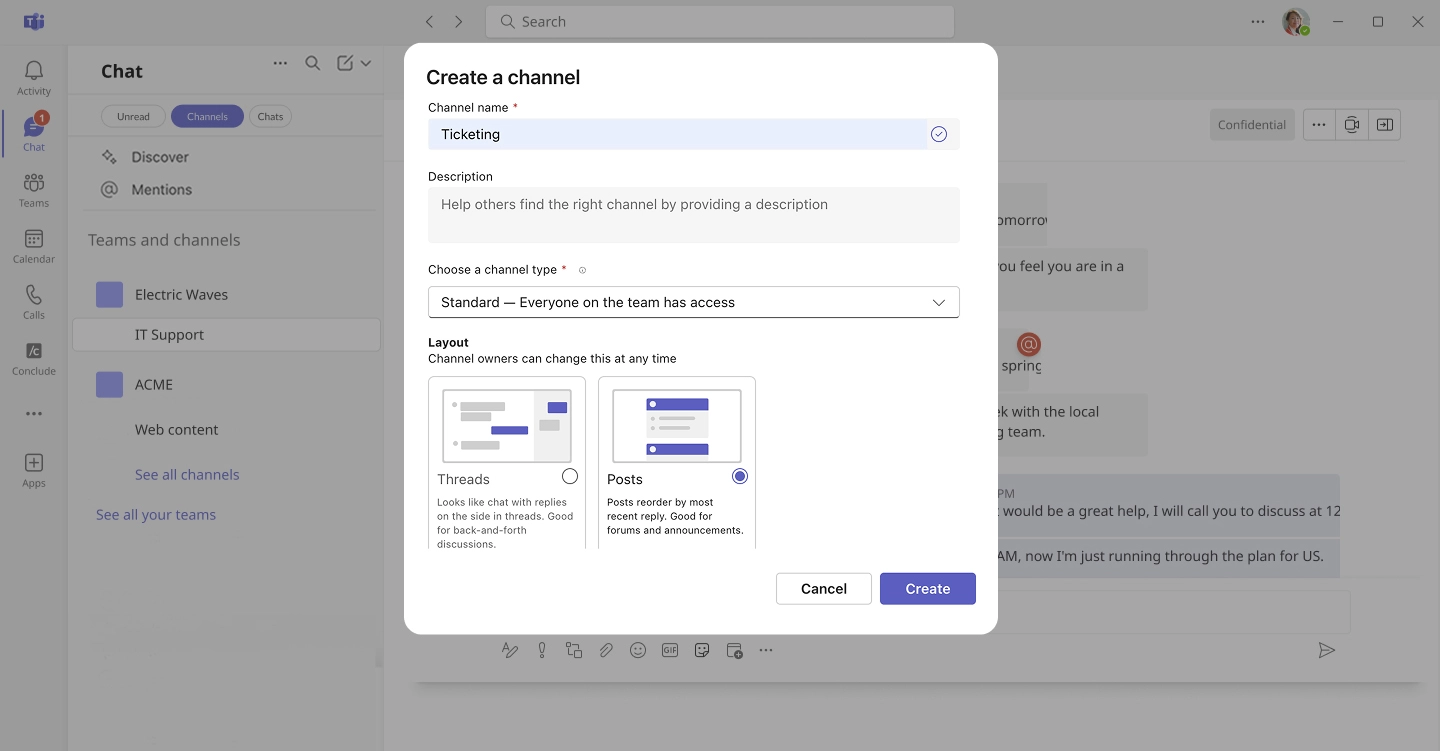The image size is (1440, 751).
Task: Open the Conclude app icon
Action: pos(34,353)
